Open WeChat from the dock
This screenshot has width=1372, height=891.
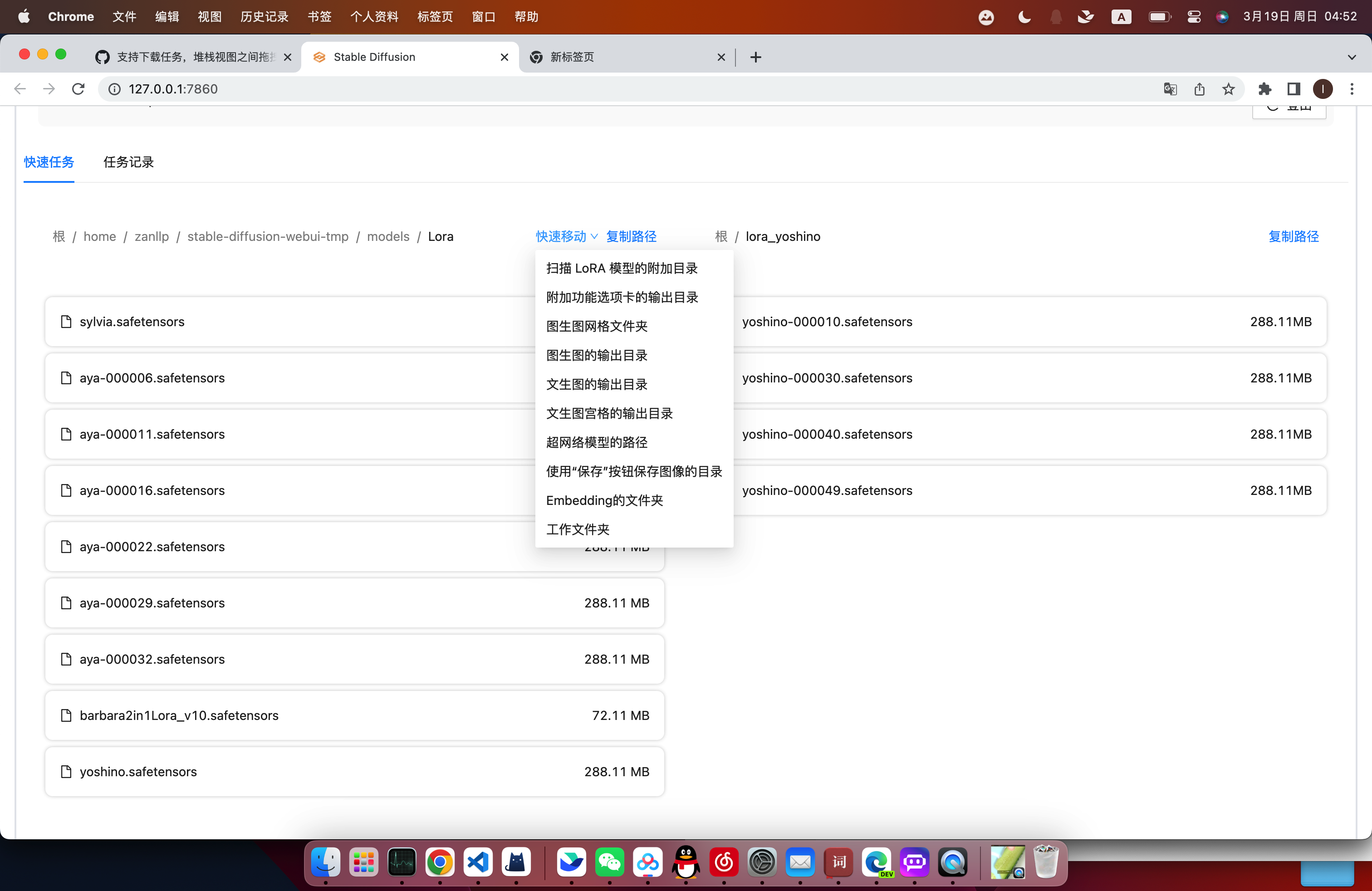(609, 862)
